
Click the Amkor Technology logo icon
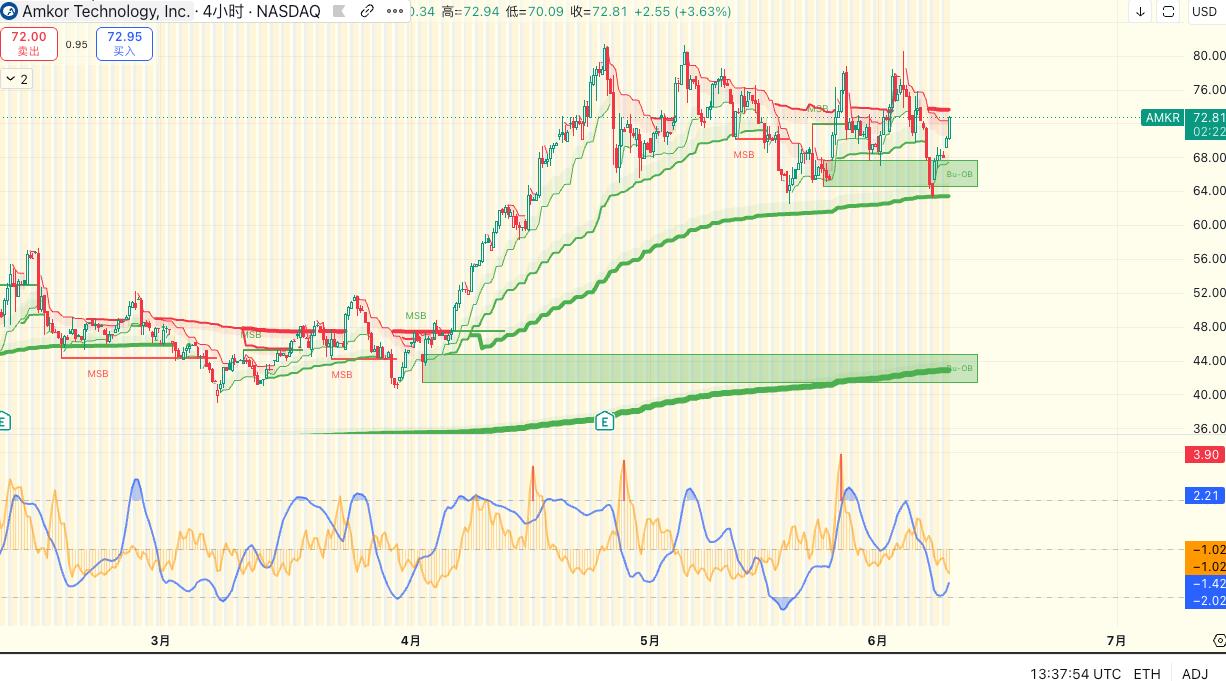(9, 12)
